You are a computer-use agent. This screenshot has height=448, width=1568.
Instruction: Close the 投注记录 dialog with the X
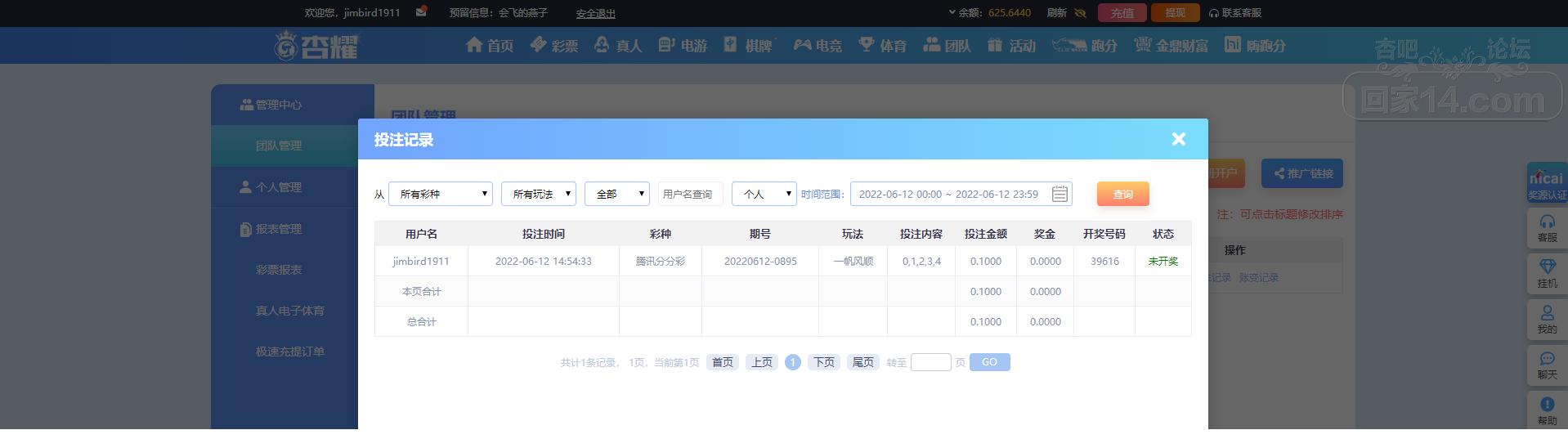point(1178,139)
